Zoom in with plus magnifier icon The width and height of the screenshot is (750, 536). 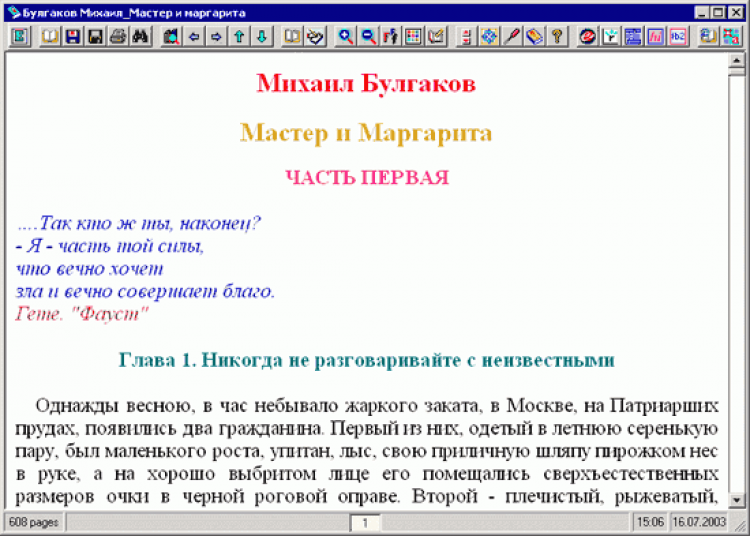tap(345, 36)
